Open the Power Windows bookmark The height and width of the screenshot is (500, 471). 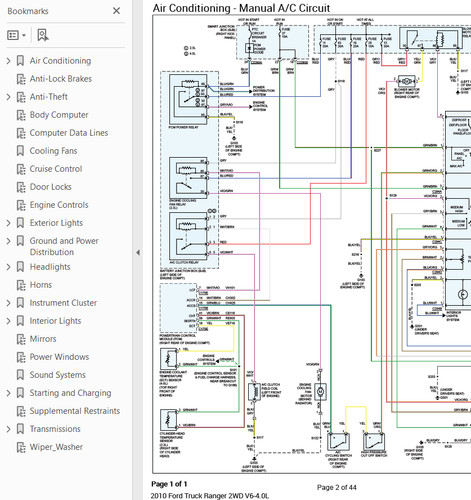point(59,357)
